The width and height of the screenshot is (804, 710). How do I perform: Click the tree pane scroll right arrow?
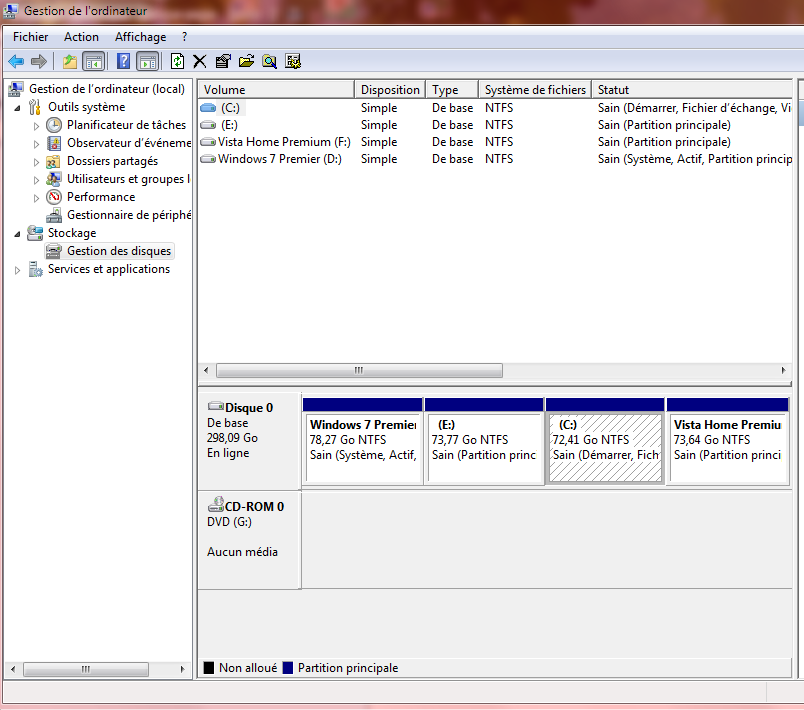[x=182, y=669]
